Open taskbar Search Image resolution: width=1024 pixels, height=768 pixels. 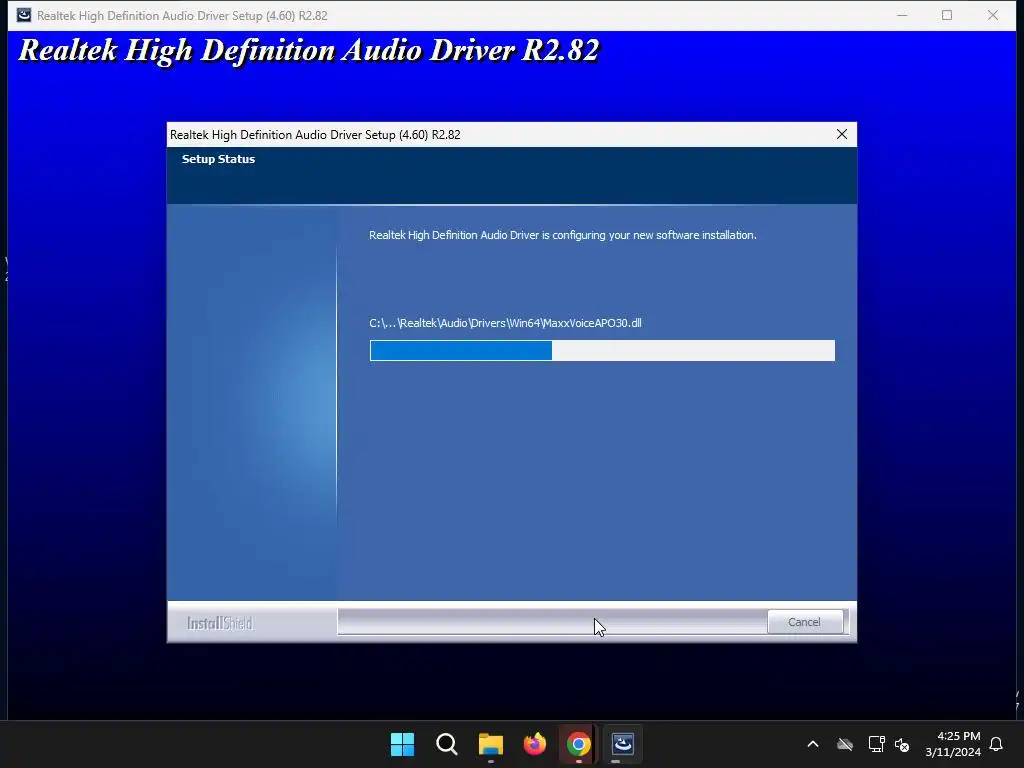447,744
